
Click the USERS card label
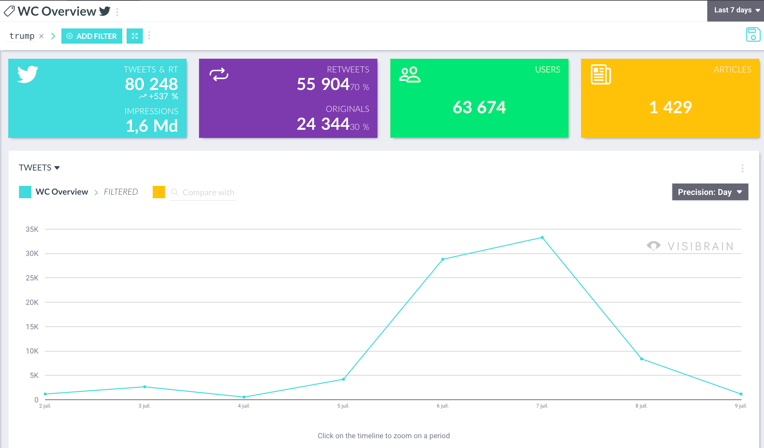coord(547,70)
